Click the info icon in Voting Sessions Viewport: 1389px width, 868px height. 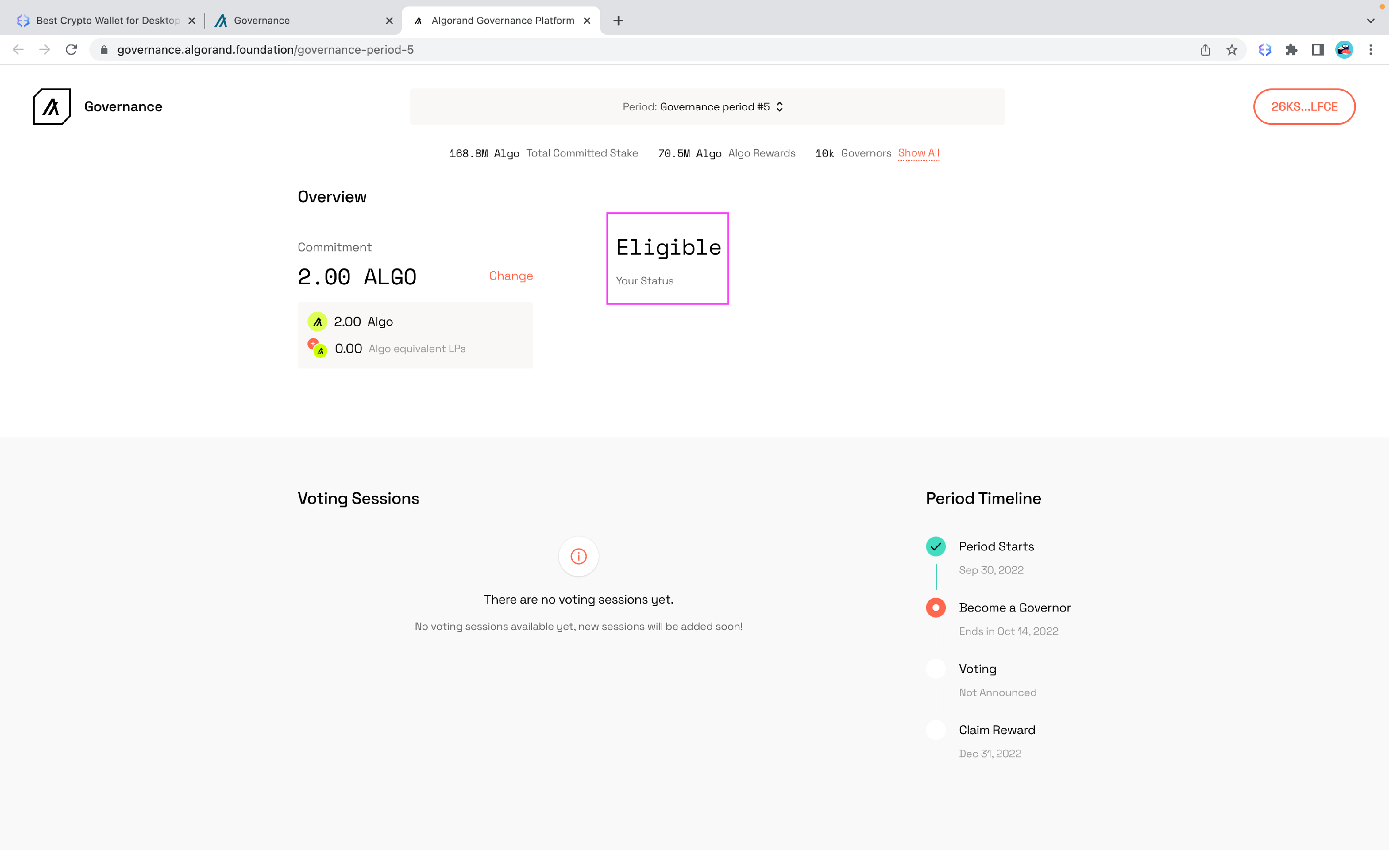pyautogui.click(x=579, y=556)
